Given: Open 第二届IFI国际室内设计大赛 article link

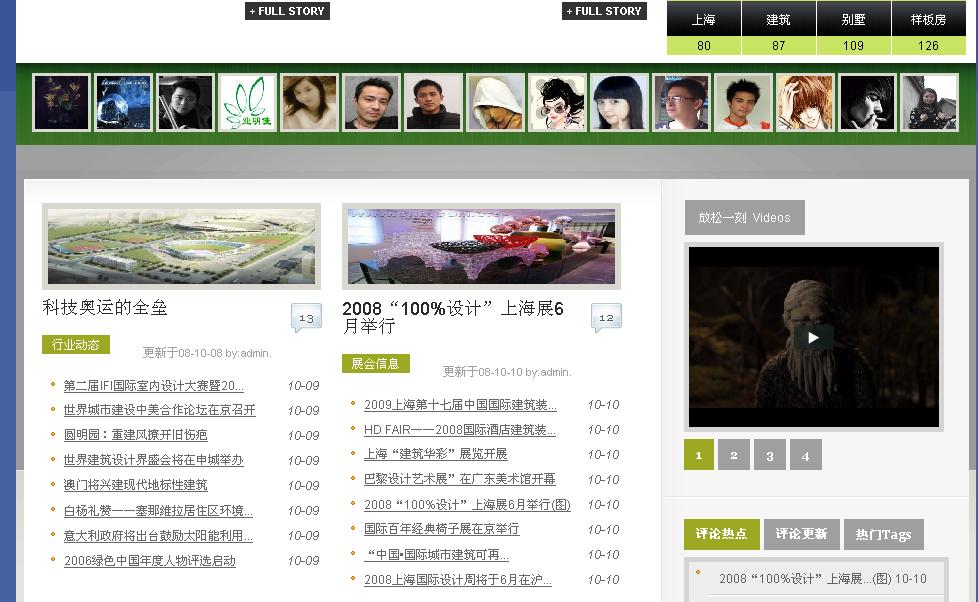Looking at the screenshot, I should pos(153,386).
